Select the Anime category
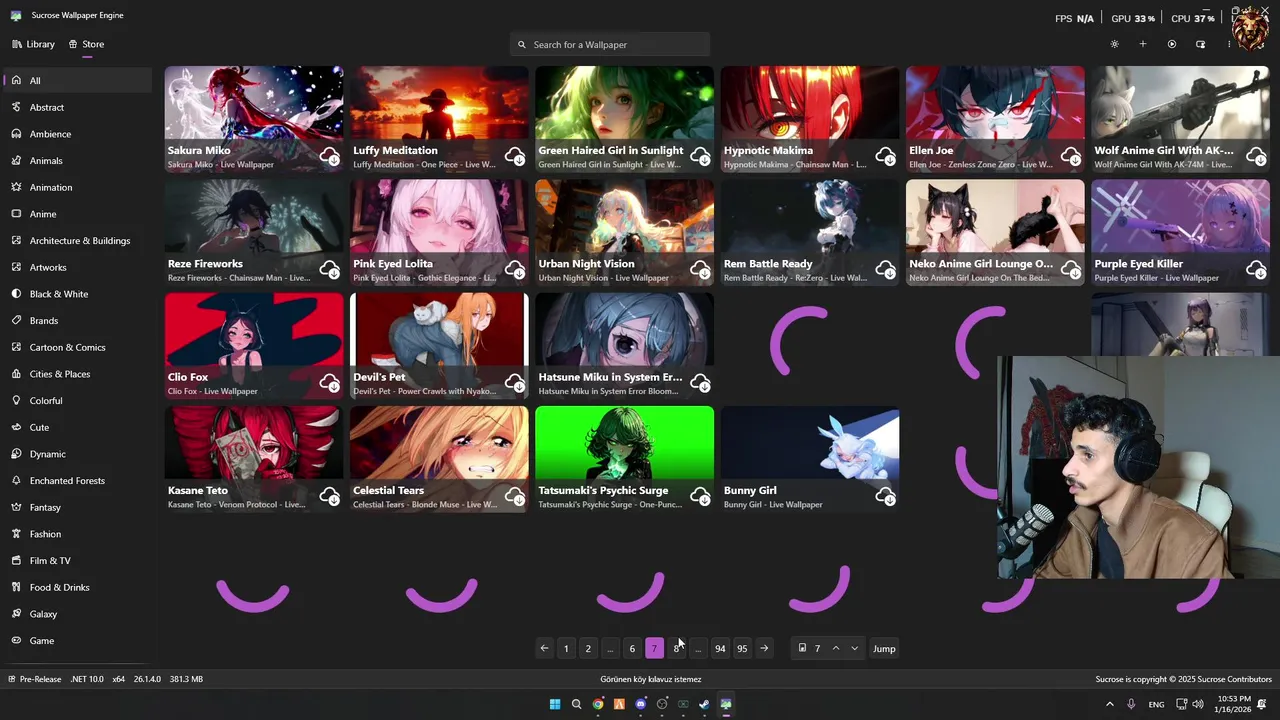The image size is (1280, 720). click(78, 214)
